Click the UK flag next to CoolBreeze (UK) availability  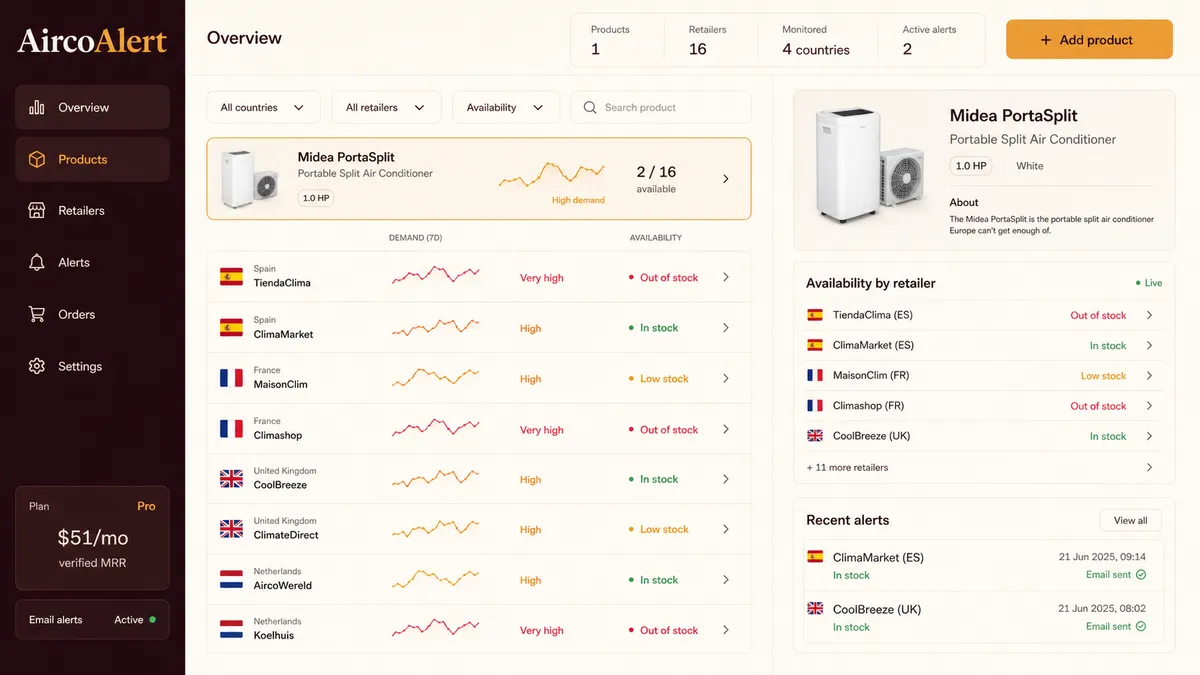815,436
